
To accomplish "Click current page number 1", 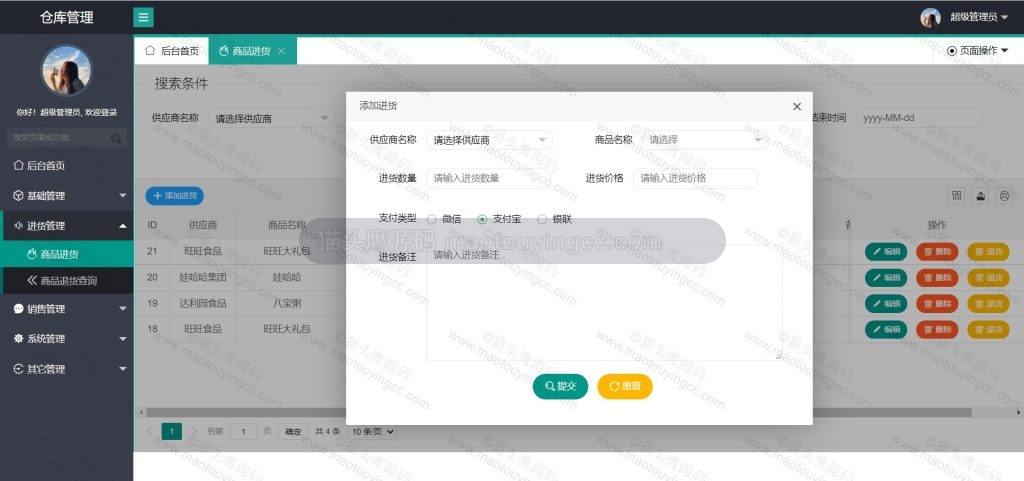I will coord(171,431).
